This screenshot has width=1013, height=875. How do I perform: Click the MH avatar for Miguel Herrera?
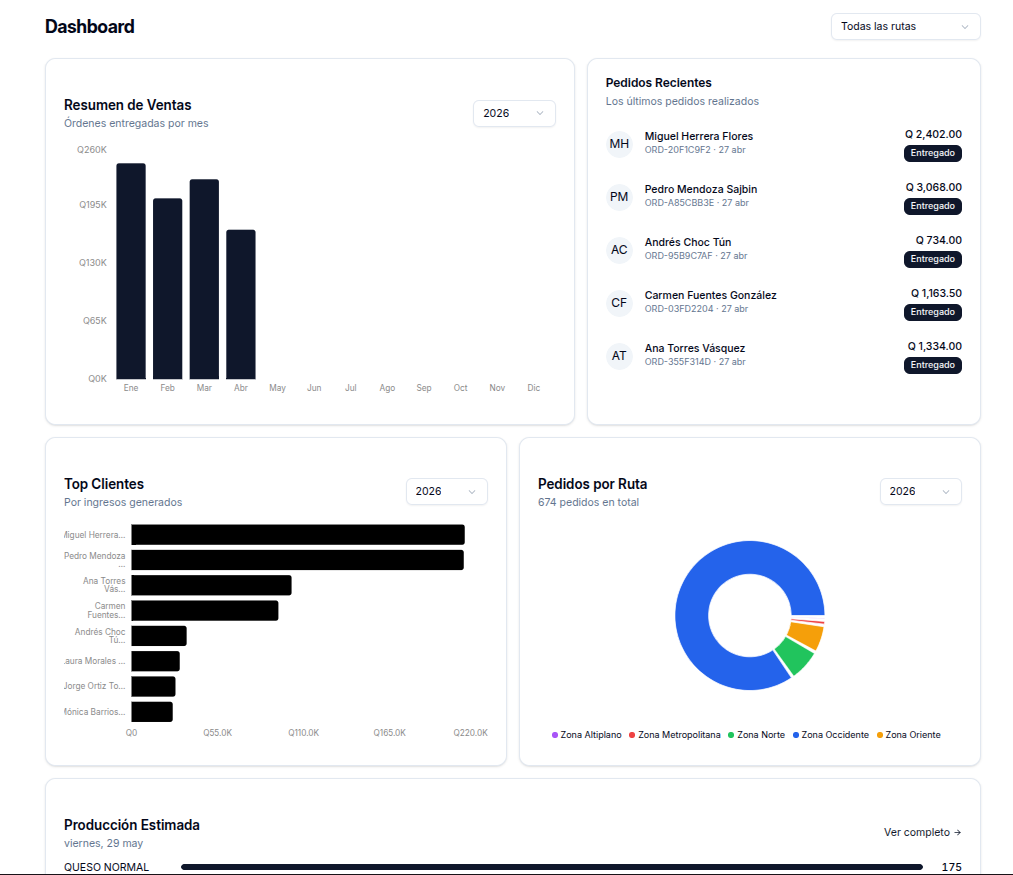tap(619, 143)
